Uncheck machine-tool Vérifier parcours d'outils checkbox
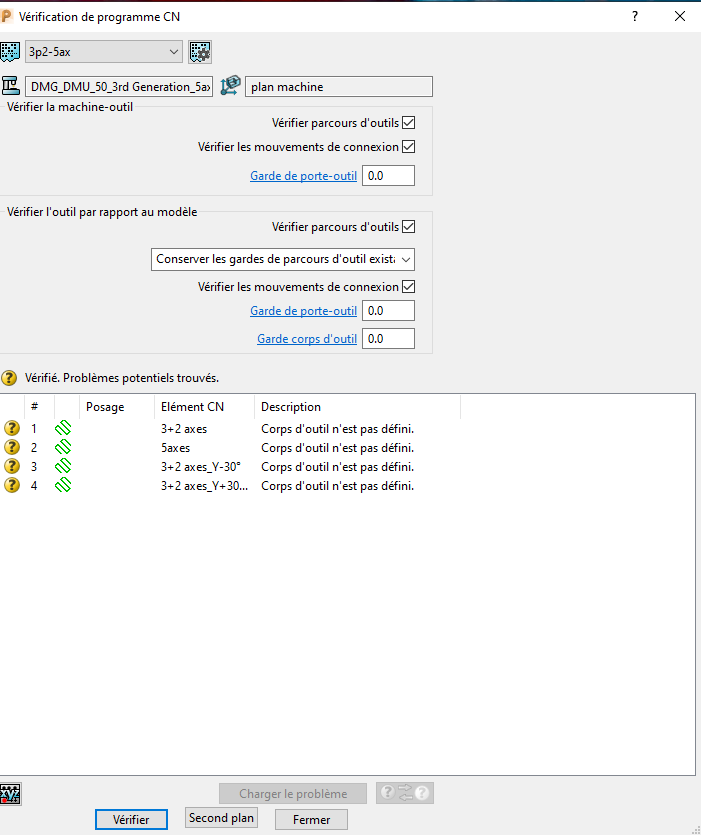This screenshot has width=701, height=835. [x=408, y=123]
